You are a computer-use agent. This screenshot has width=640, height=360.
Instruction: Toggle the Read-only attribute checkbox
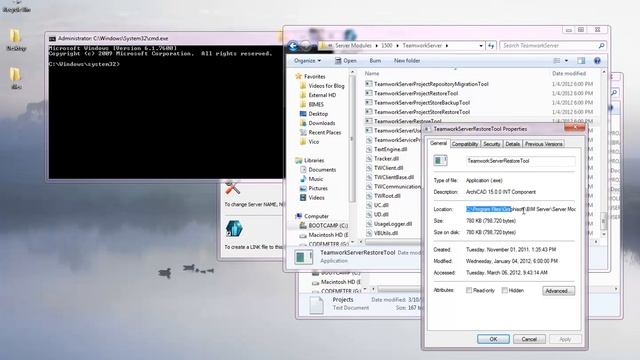(469, 291)
